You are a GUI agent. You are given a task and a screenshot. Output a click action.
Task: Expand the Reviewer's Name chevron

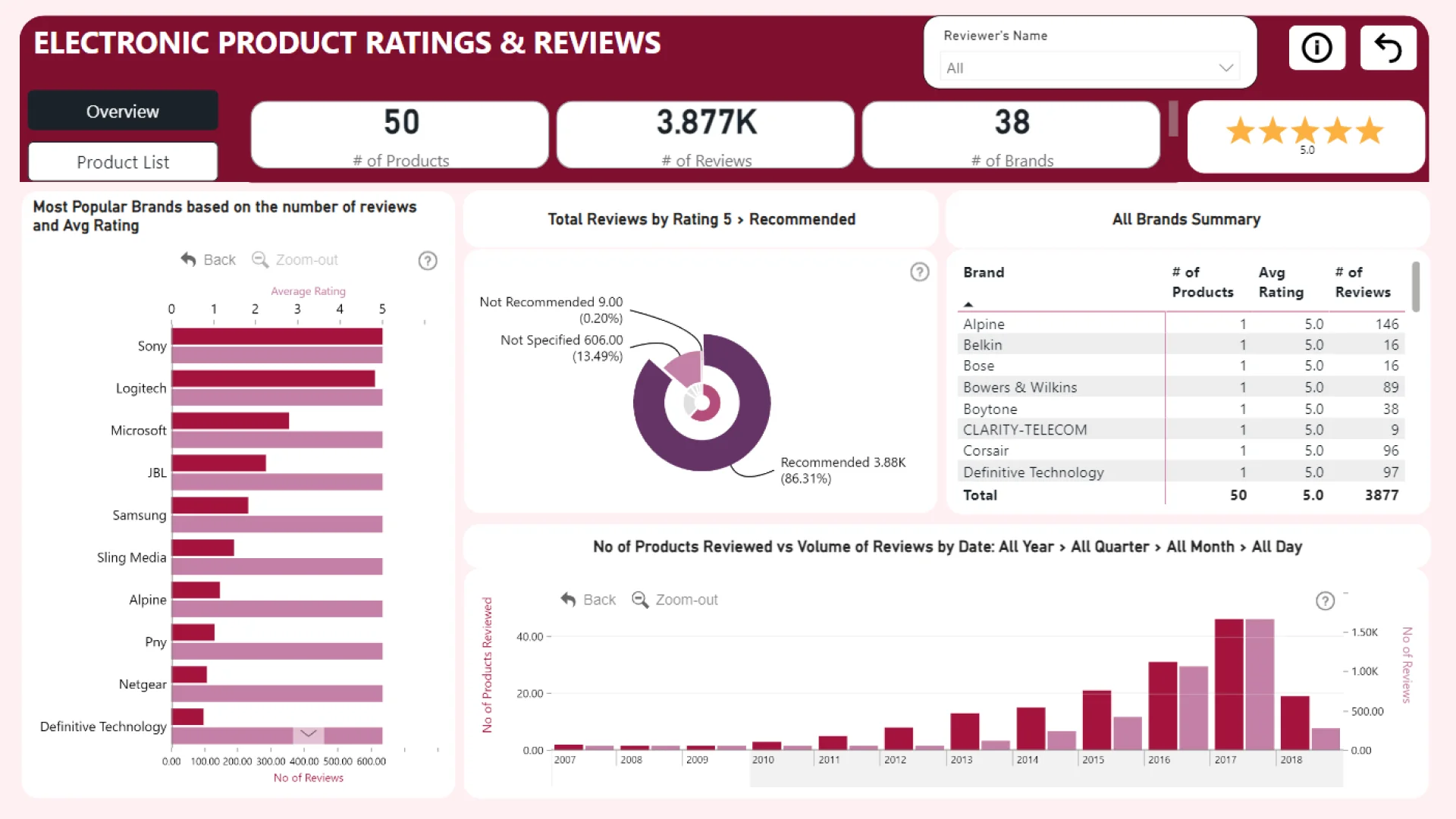point(1225,67)
